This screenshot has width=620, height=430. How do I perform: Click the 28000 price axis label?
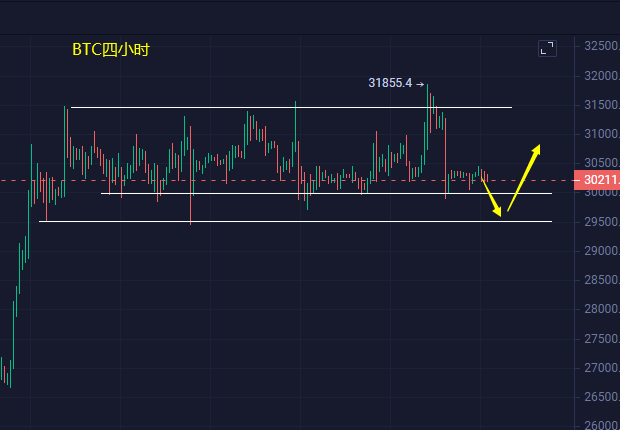pyautogui.click(x=602, y=309)
